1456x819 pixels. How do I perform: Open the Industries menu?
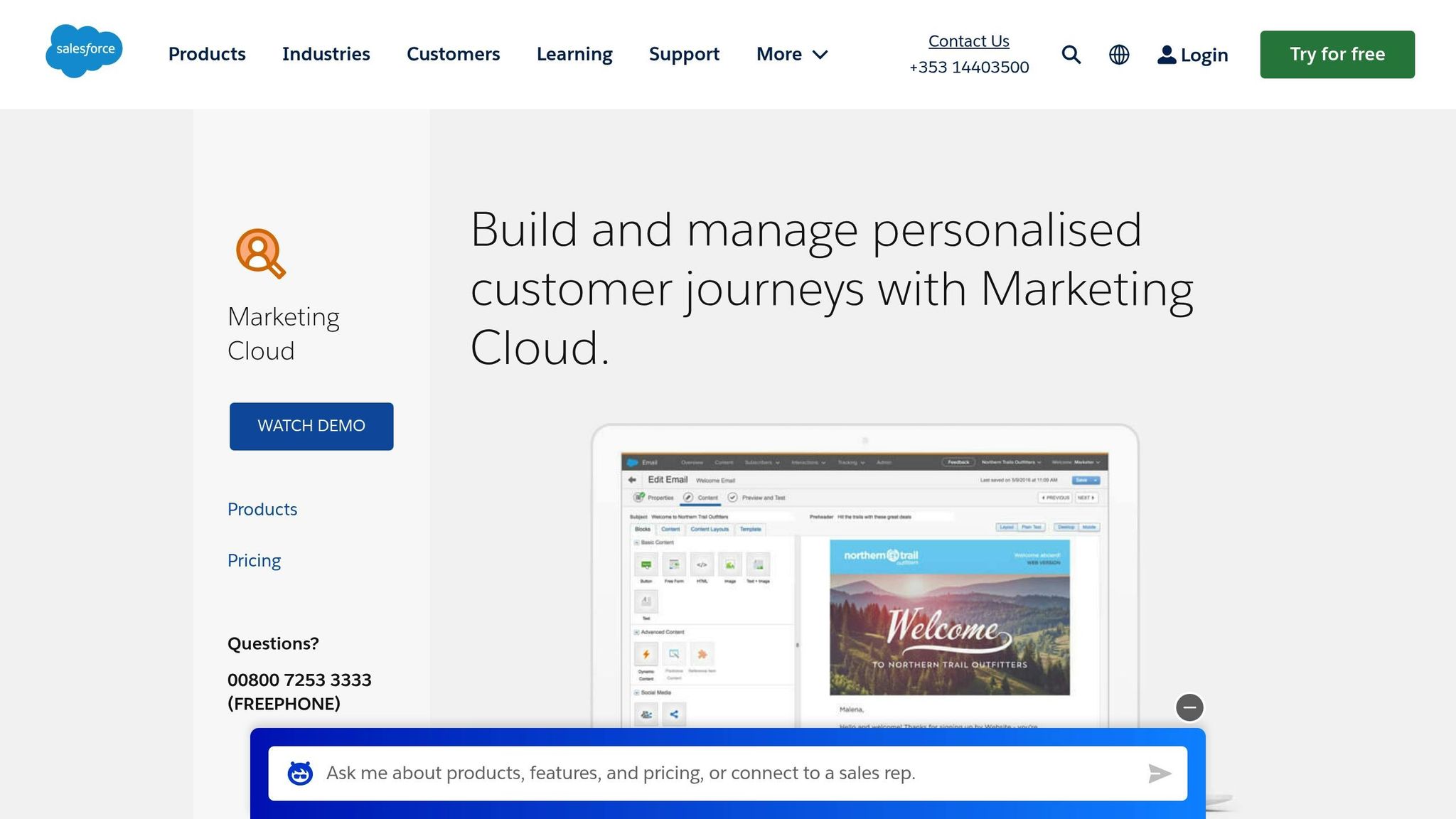(326, 54)
